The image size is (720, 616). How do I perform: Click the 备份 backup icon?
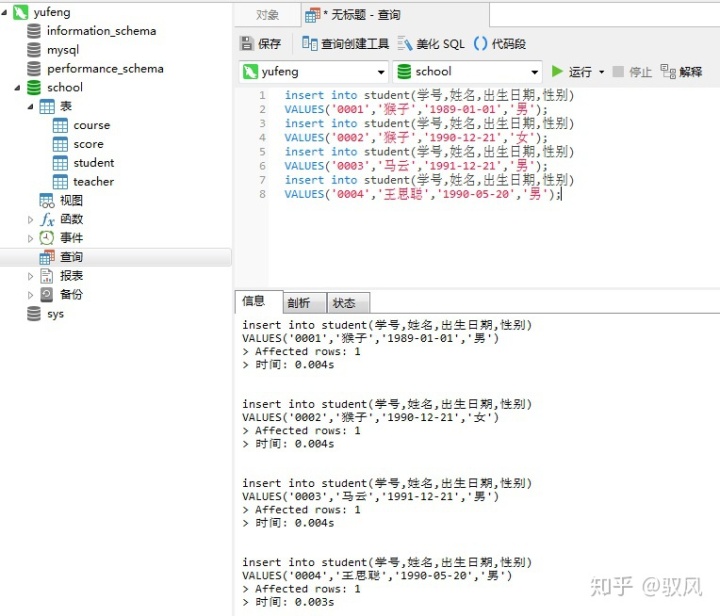pos(47,295)
